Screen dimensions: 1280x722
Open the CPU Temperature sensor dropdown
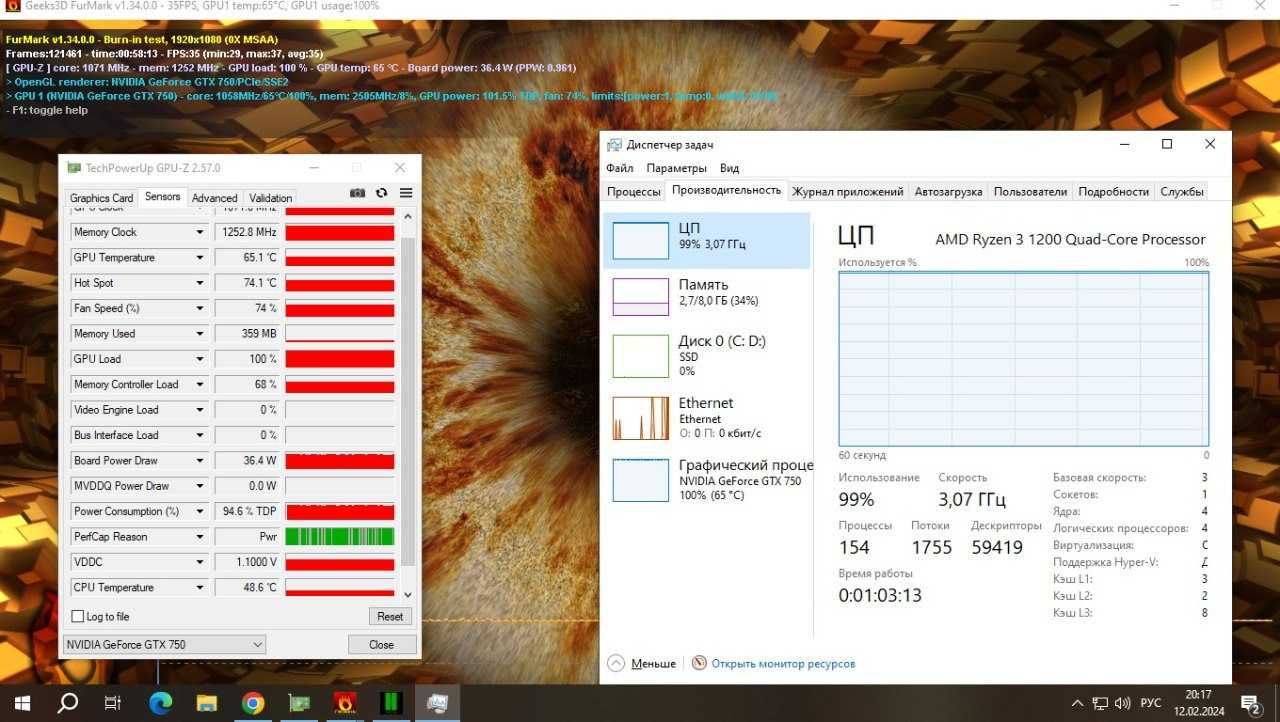pyautogui.click(x=199, y=588)
